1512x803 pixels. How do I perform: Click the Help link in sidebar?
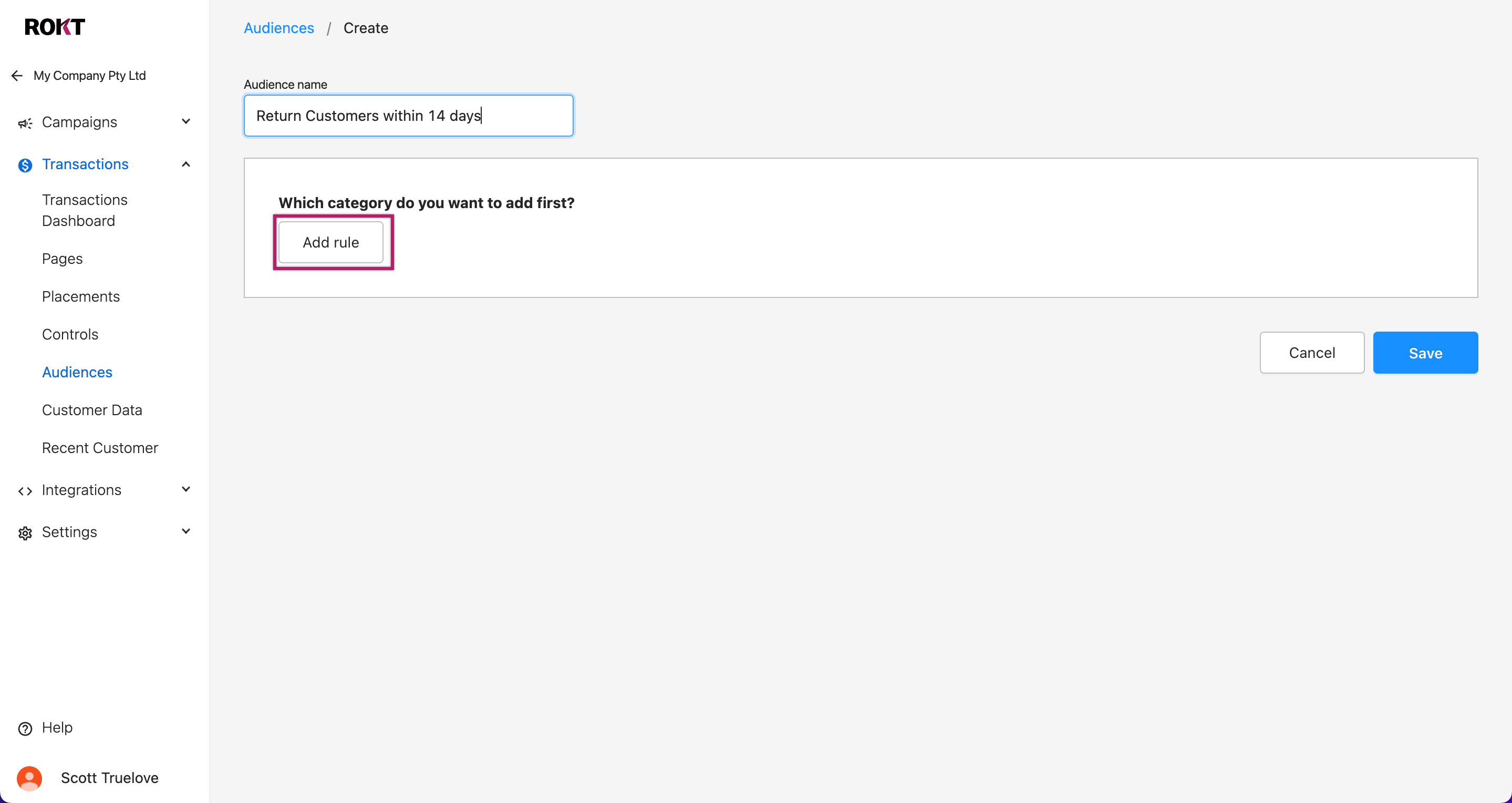point(57,728)
